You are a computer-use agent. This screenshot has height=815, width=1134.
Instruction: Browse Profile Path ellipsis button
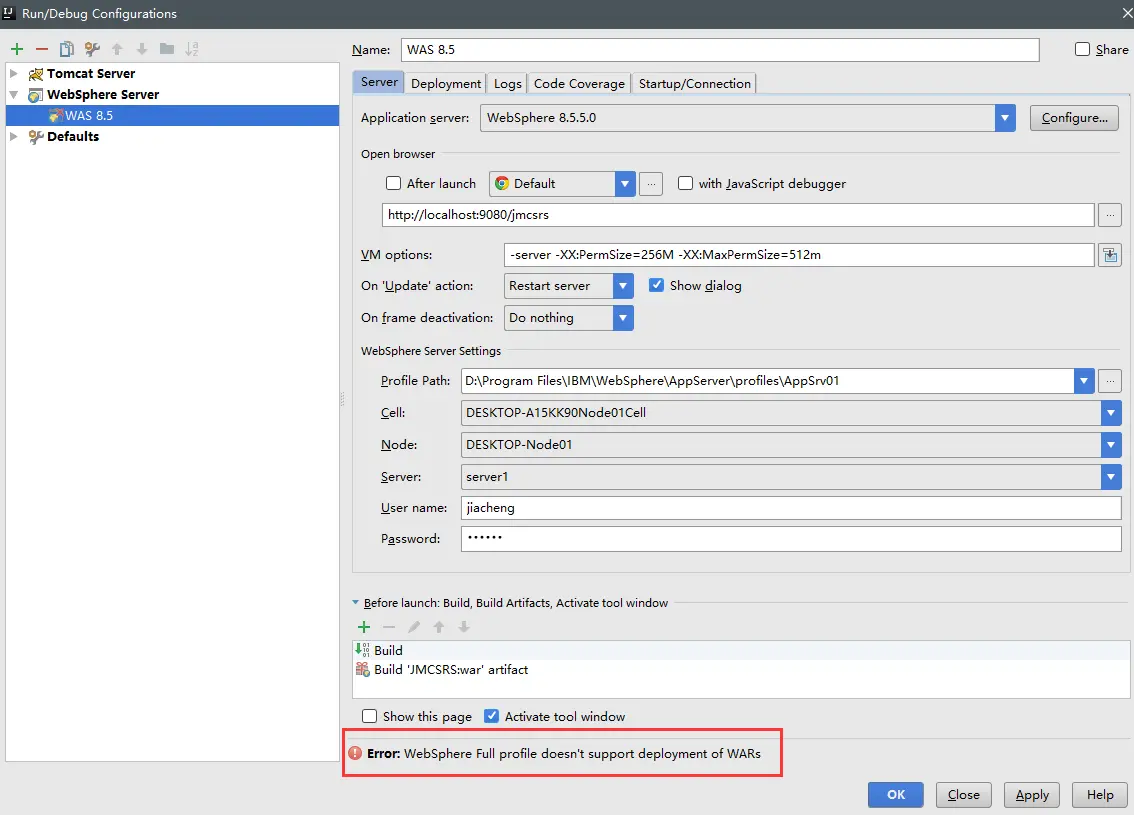(1110, 381)
